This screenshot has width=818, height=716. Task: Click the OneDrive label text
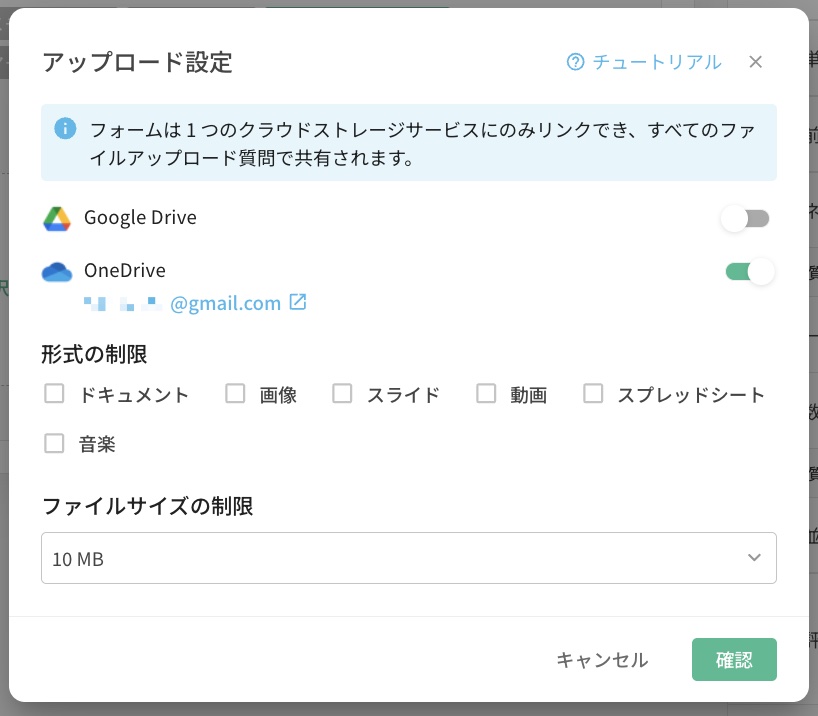pyautogui.click(x=125, y=270)
